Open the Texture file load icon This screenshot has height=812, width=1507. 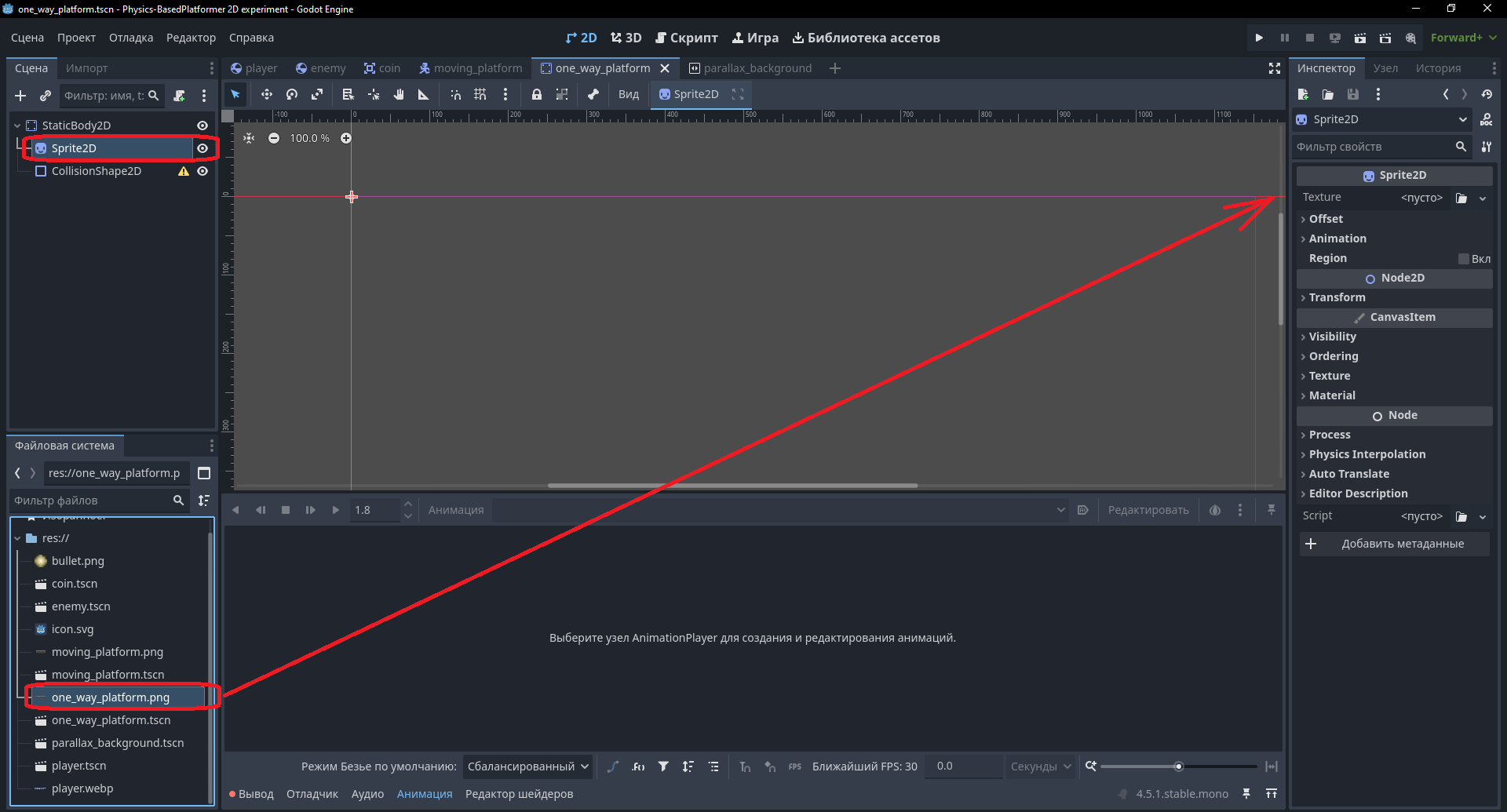click(1461, 198)
